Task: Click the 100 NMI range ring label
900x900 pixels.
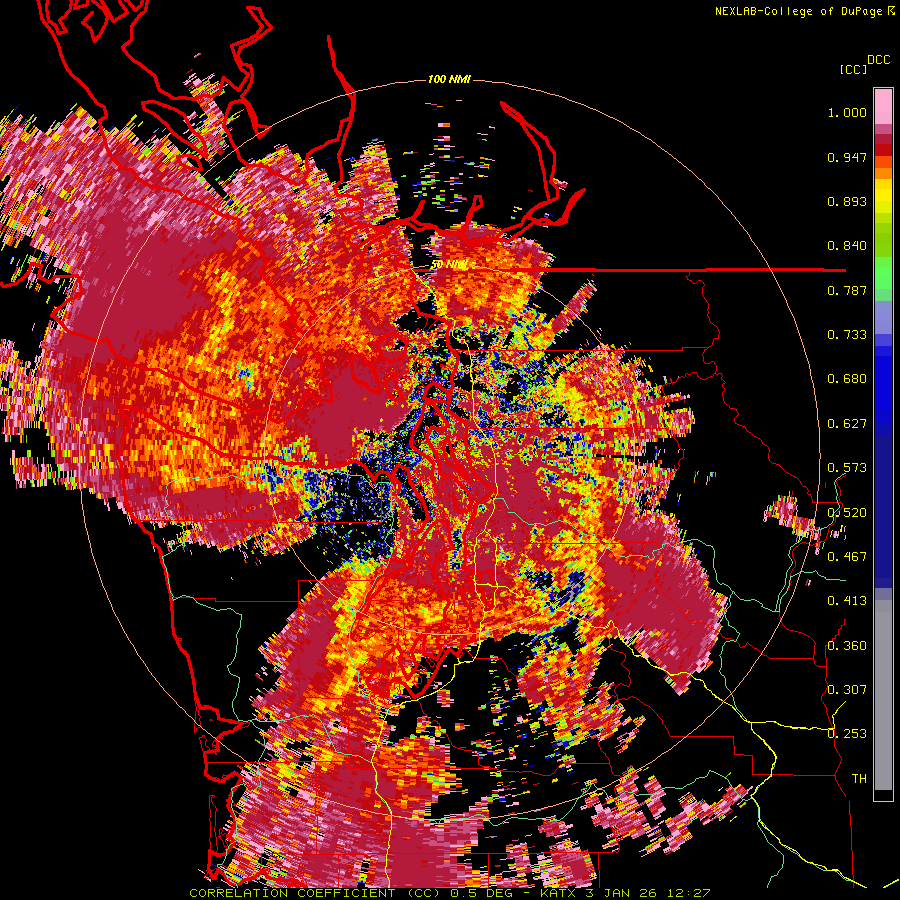Action: [449, 79]
